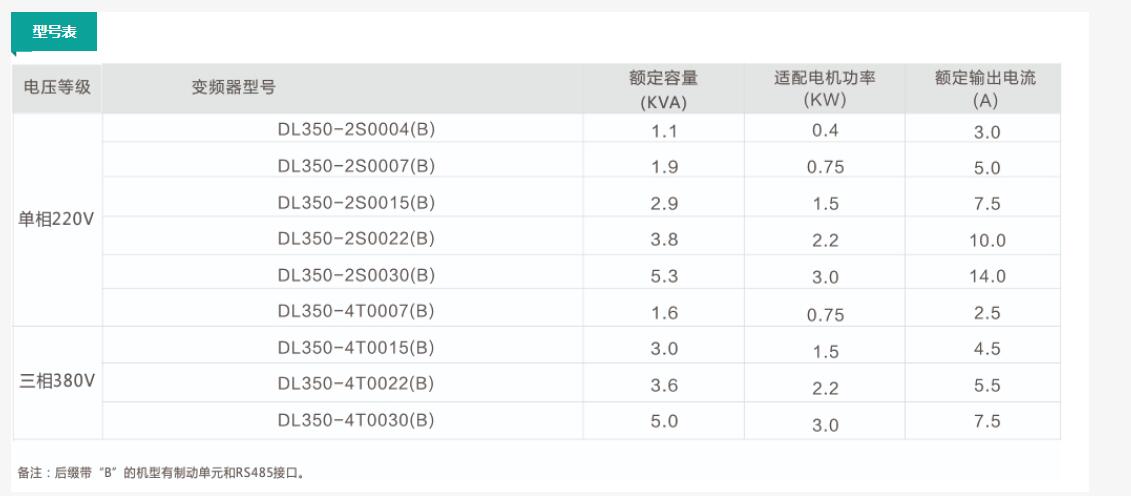Click the 三相380V voltage cell
The width and height of the screenshot is (1131, 496).
pos(57,383)
